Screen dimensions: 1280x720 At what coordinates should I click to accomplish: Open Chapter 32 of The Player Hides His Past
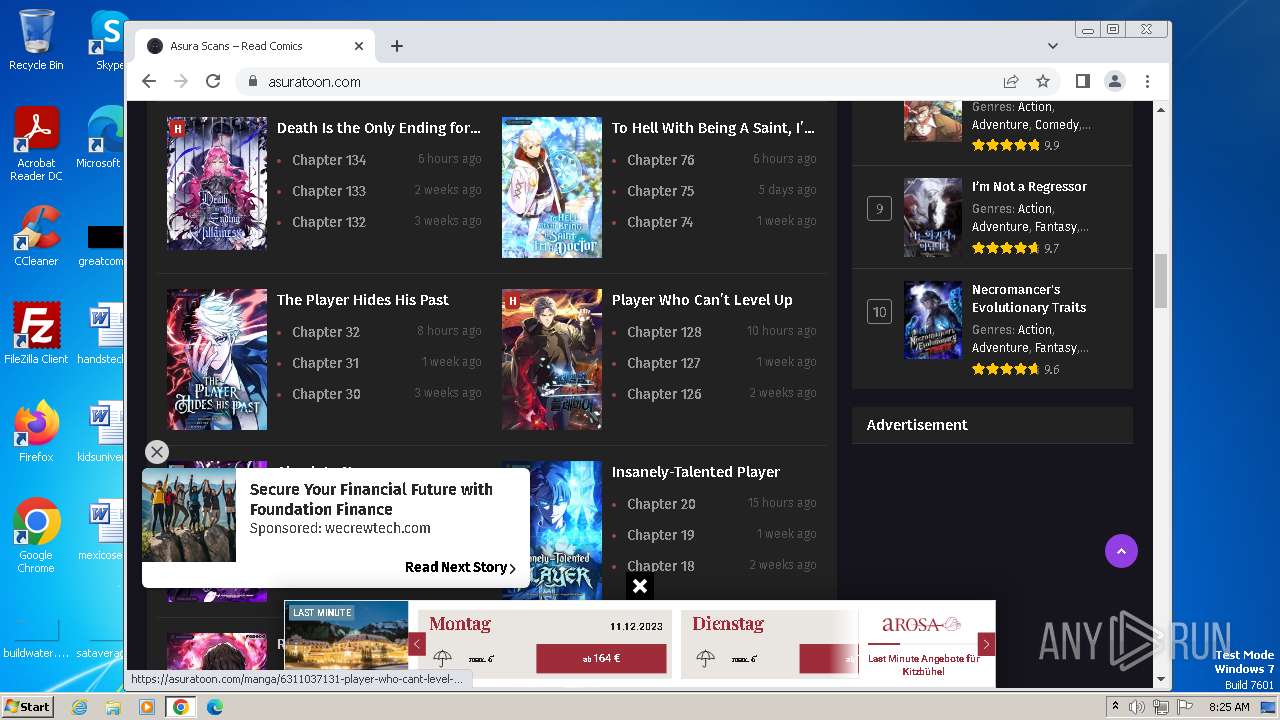pyautogui.click(x=326, y=332)
